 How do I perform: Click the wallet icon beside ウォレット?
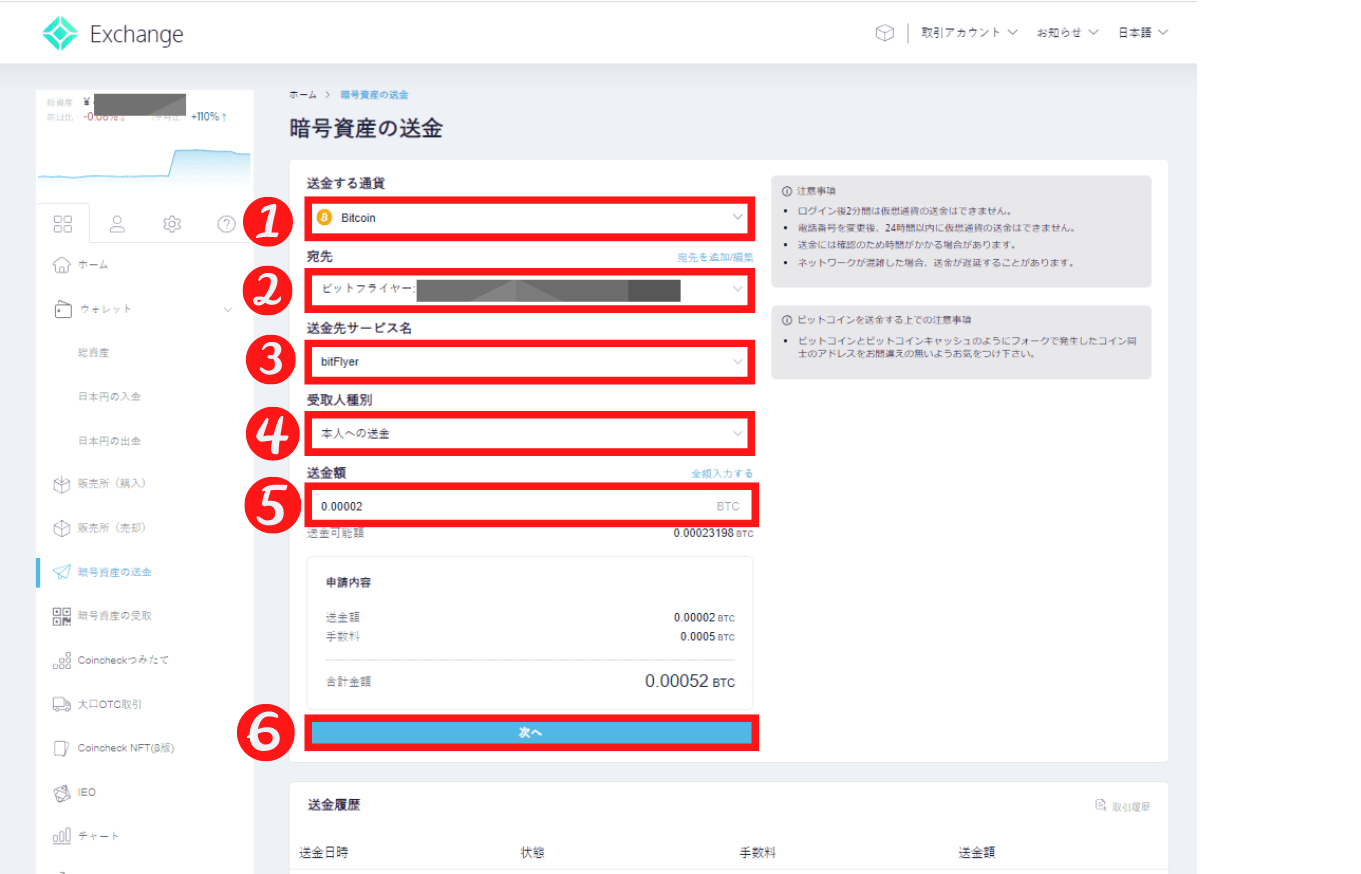[62, 309]
